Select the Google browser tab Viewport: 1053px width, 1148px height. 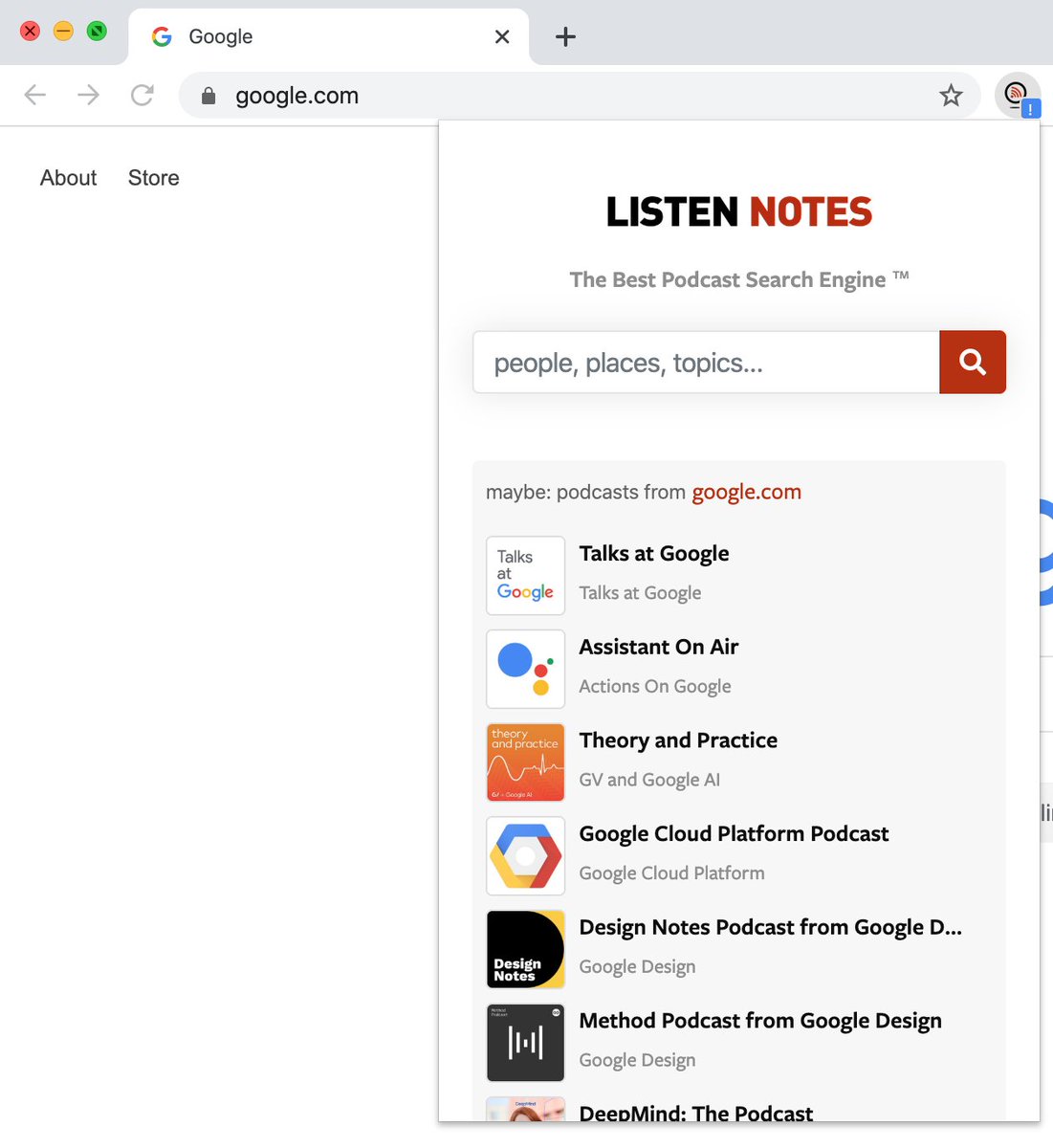tap(328, 36)
